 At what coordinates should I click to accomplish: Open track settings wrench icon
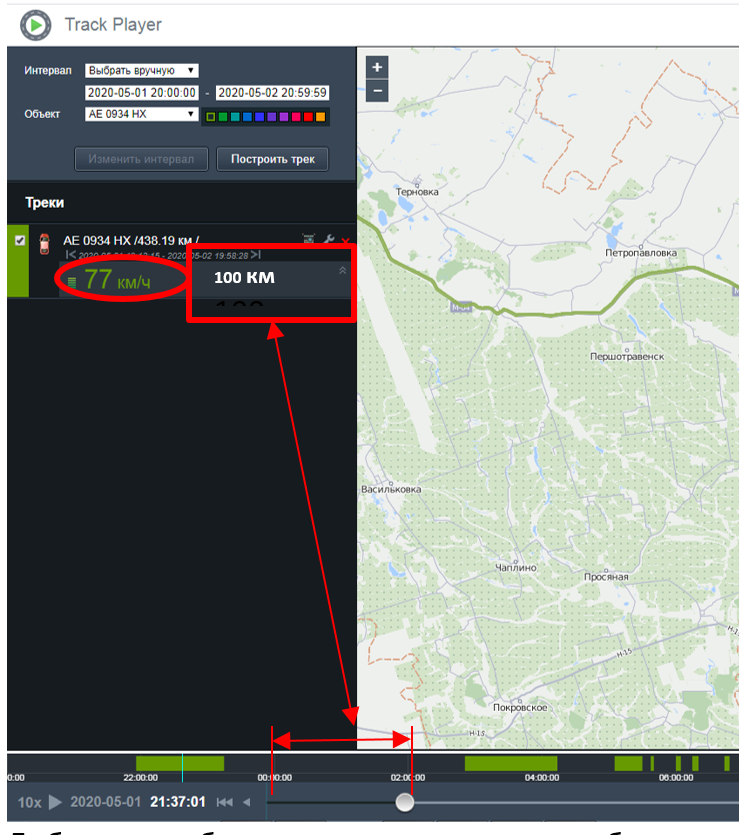tap(329, 240)
